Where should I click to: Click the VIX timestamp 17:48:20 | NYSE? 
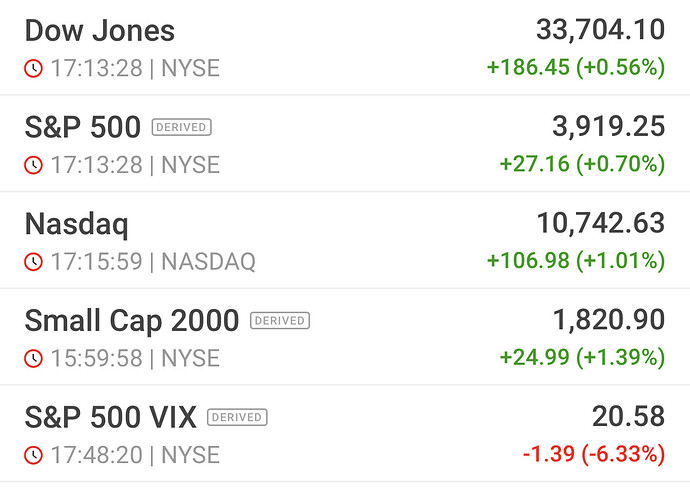[x=134, y=455]
